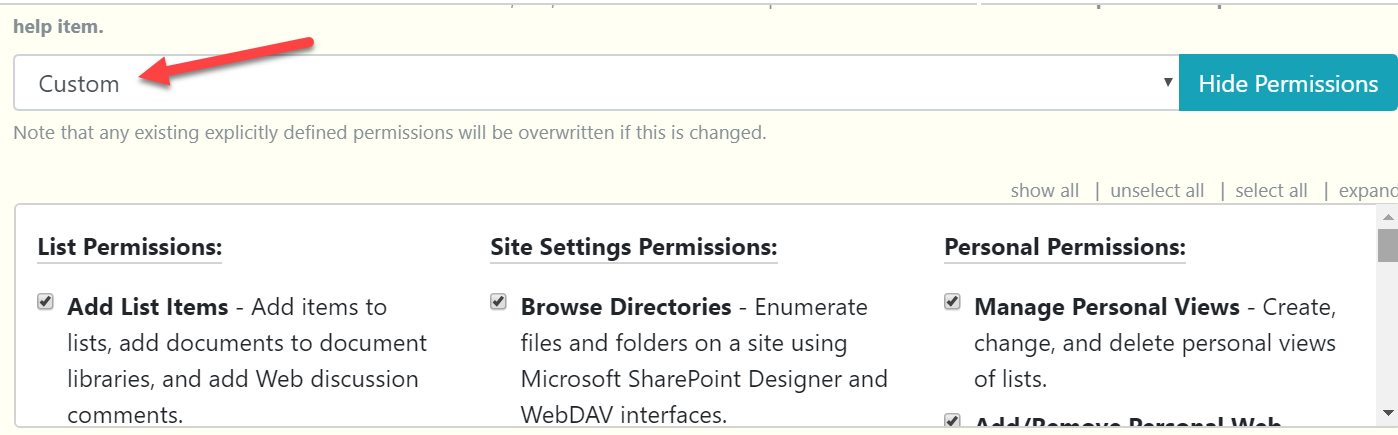Click the Site Settings Permissions heading
1398x435 pixels.
click(634, 247)
